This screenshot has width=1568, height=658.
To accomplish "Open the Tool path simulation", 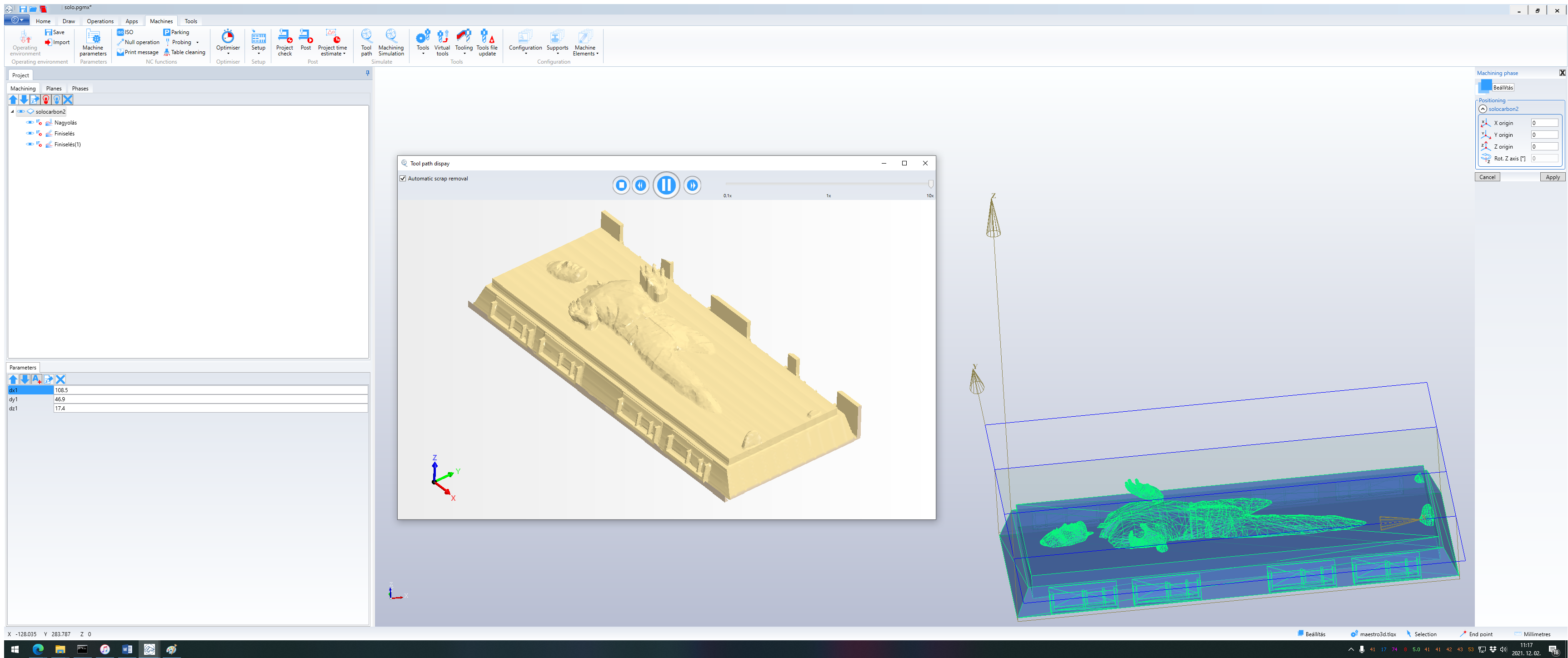I will (366, 43).
